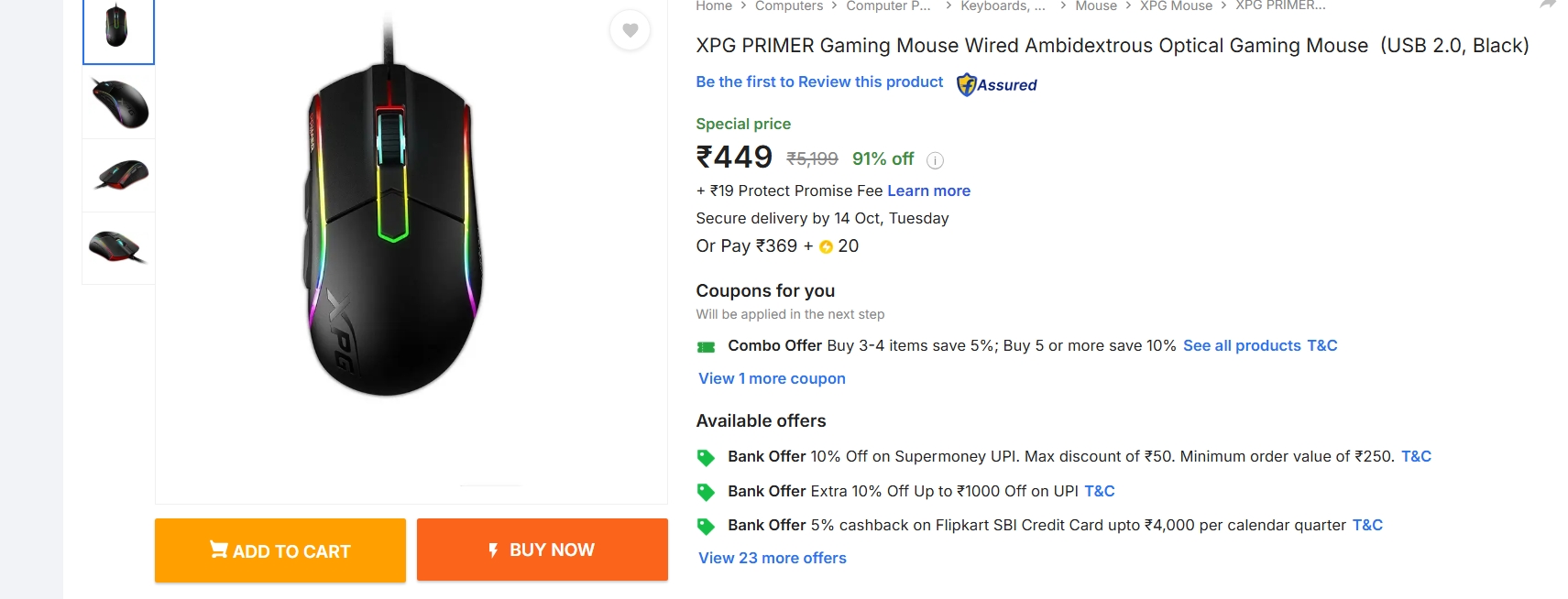Click the SuperCoin icon next to ₹369

pos(824,245)
